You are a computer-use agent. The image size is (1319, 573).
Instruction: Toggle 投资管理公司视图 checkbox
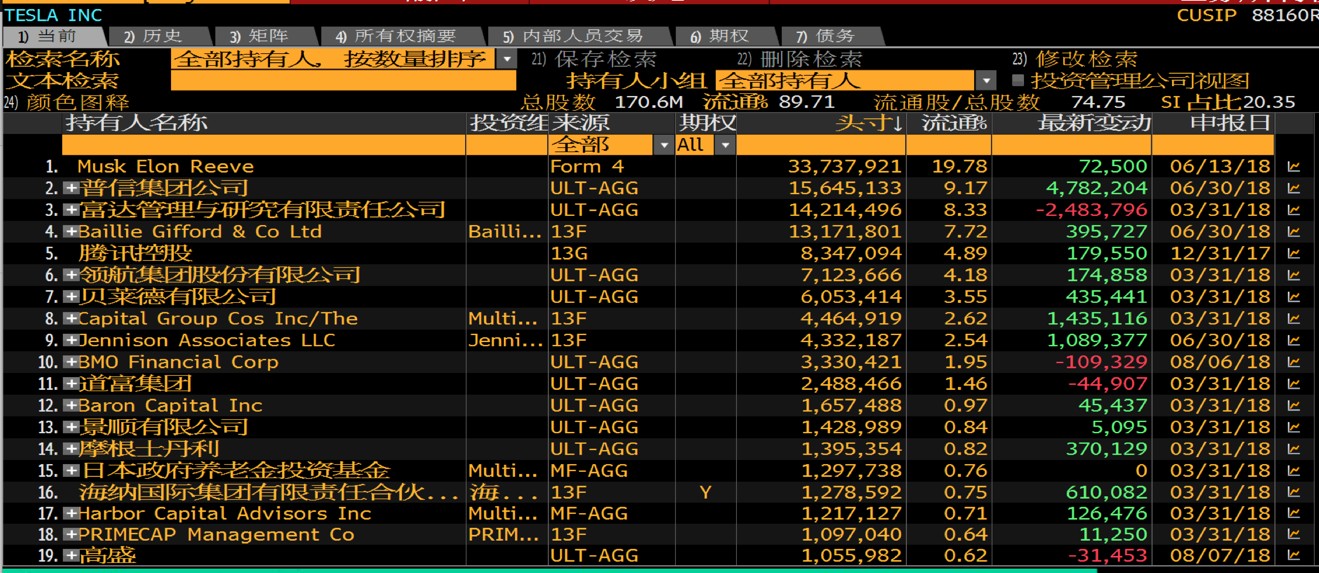[1019, 80]
